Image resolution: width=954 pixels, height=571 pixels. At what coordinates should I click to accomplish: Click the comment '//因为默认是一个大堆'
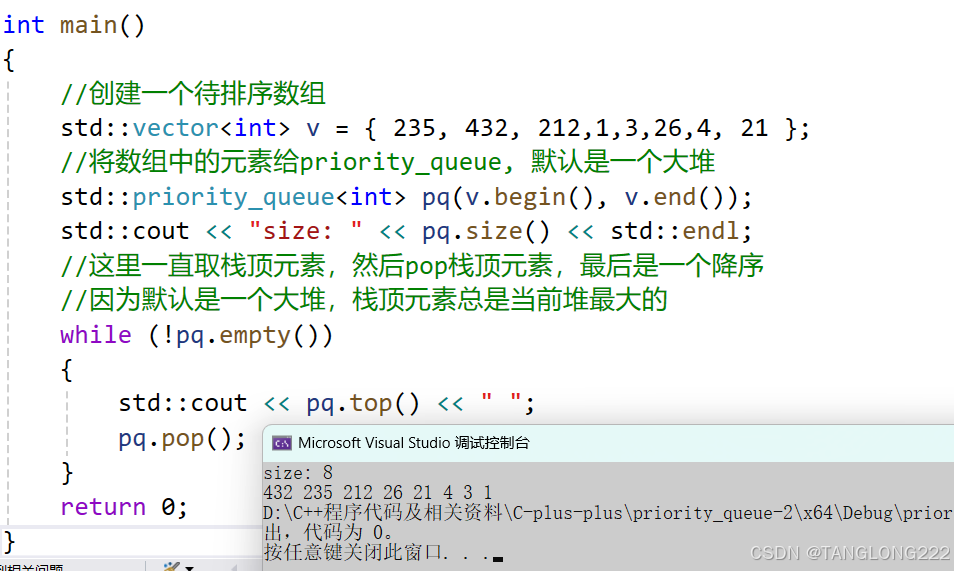click(x=364, y=300)
